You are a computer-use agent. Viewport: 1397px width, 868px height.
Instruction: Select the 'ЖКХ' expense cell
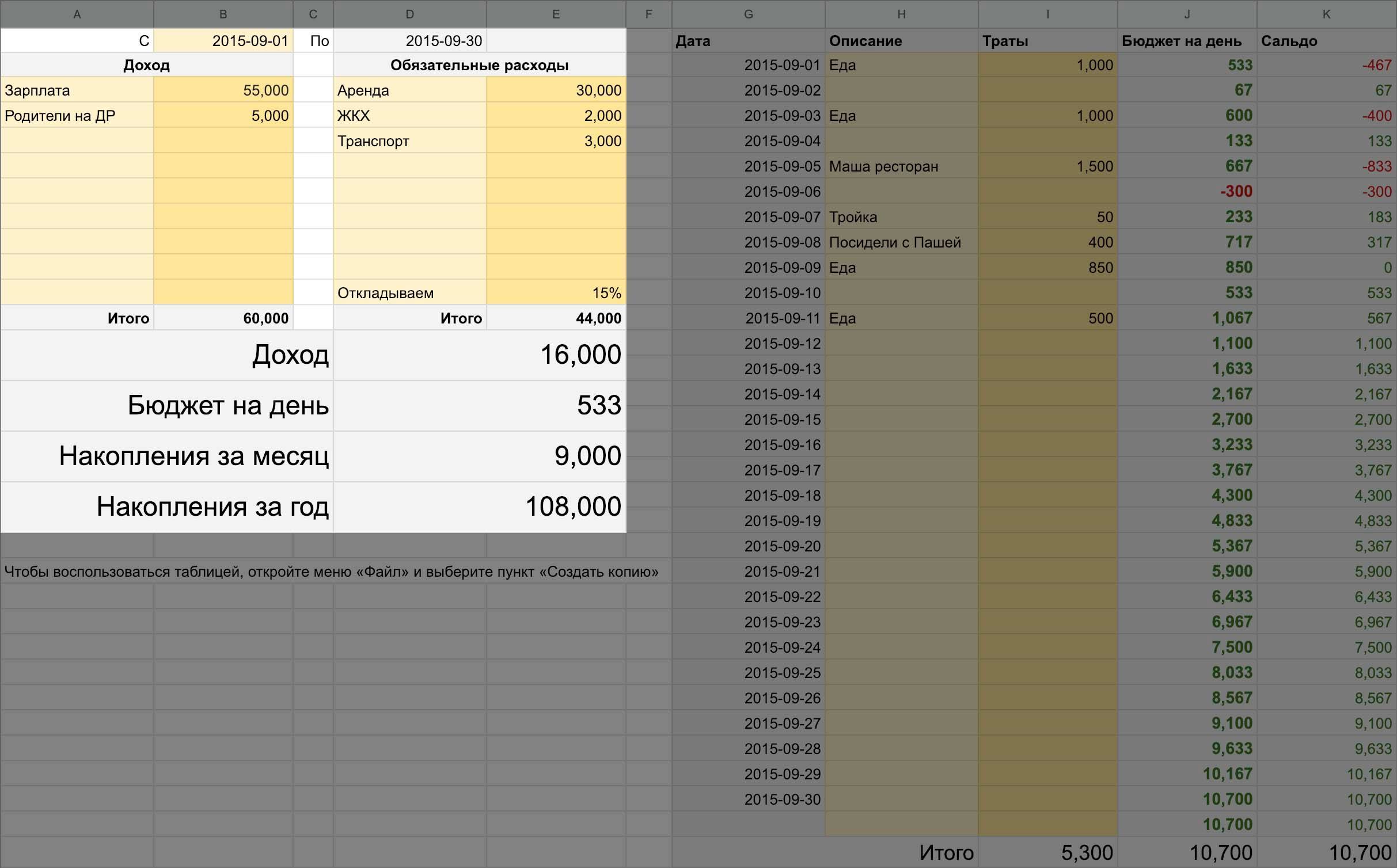[410, 116]
